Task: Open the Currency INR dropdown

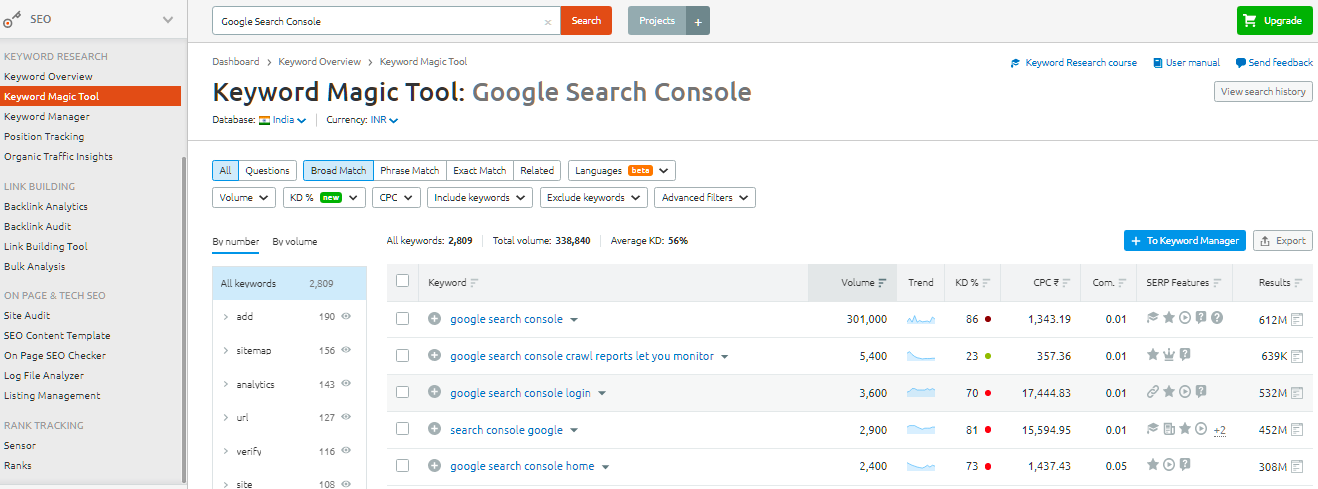Action: tap(385, 120)
